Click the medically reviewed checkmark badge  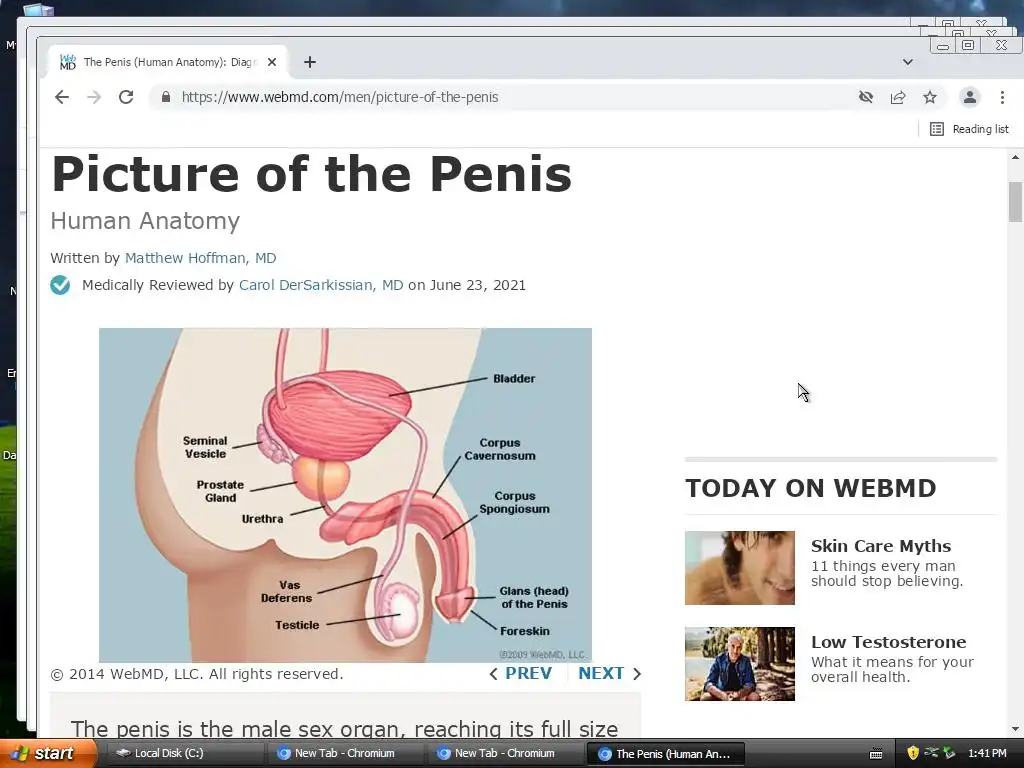pos(60,285)
